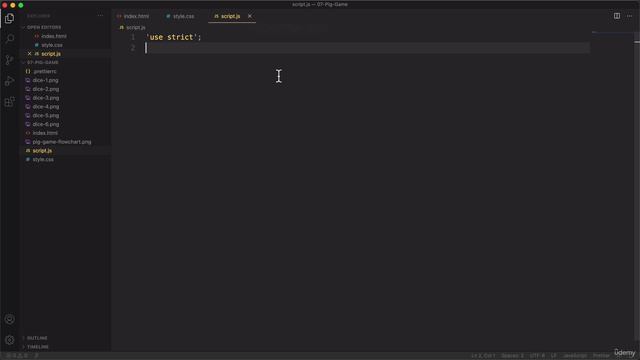The image size is (640, 360).
Task: Switch to the style.css tab
Action: 180,16
